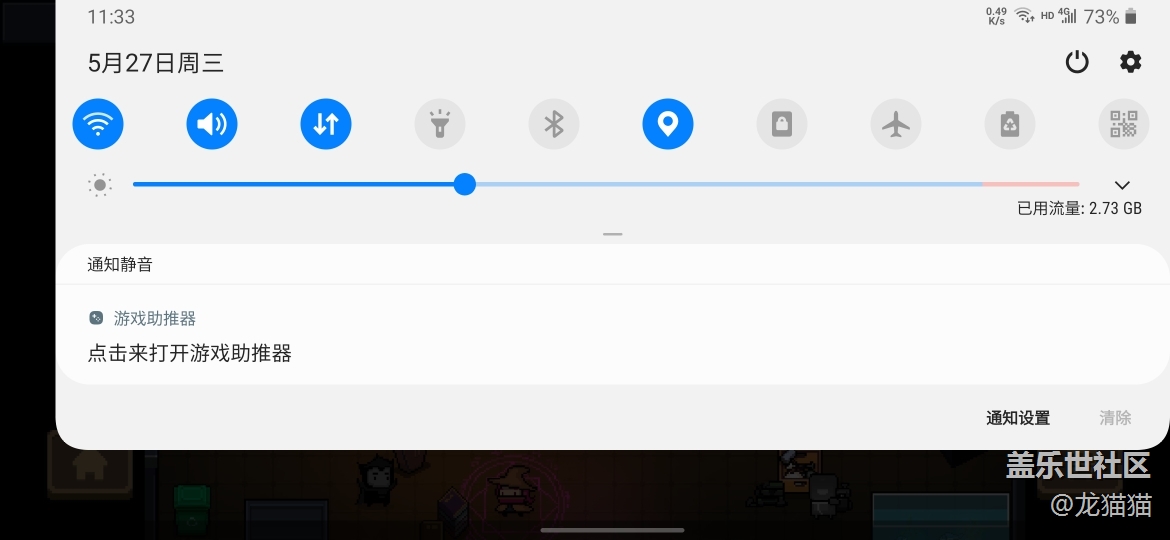Screen dimensions: 1170x540
Task: Open the 游戏助推器 notification
Action: [x=613, y=336]
